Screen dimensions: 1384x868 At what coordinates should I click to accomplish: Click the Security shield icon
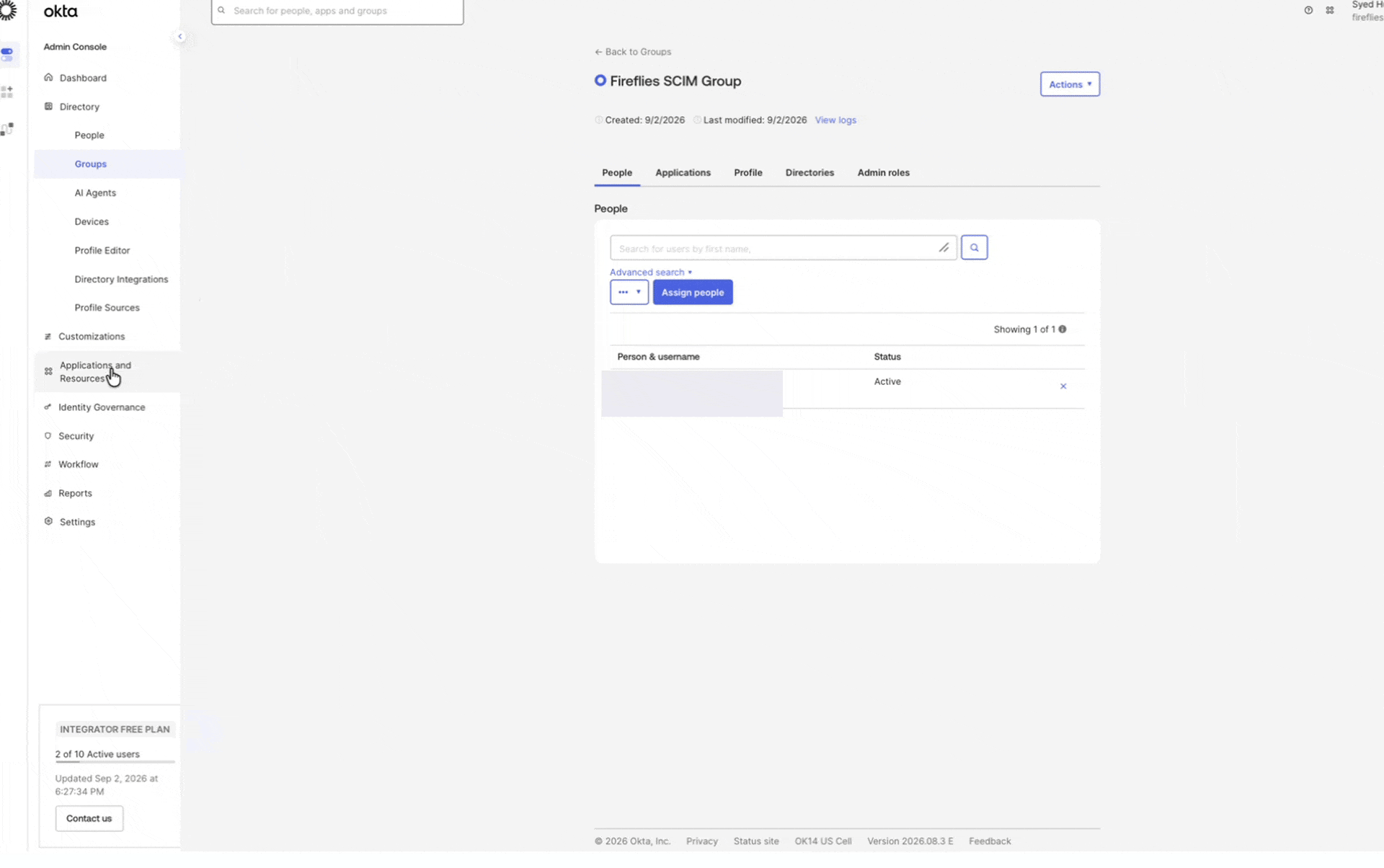tap(48, 436)
